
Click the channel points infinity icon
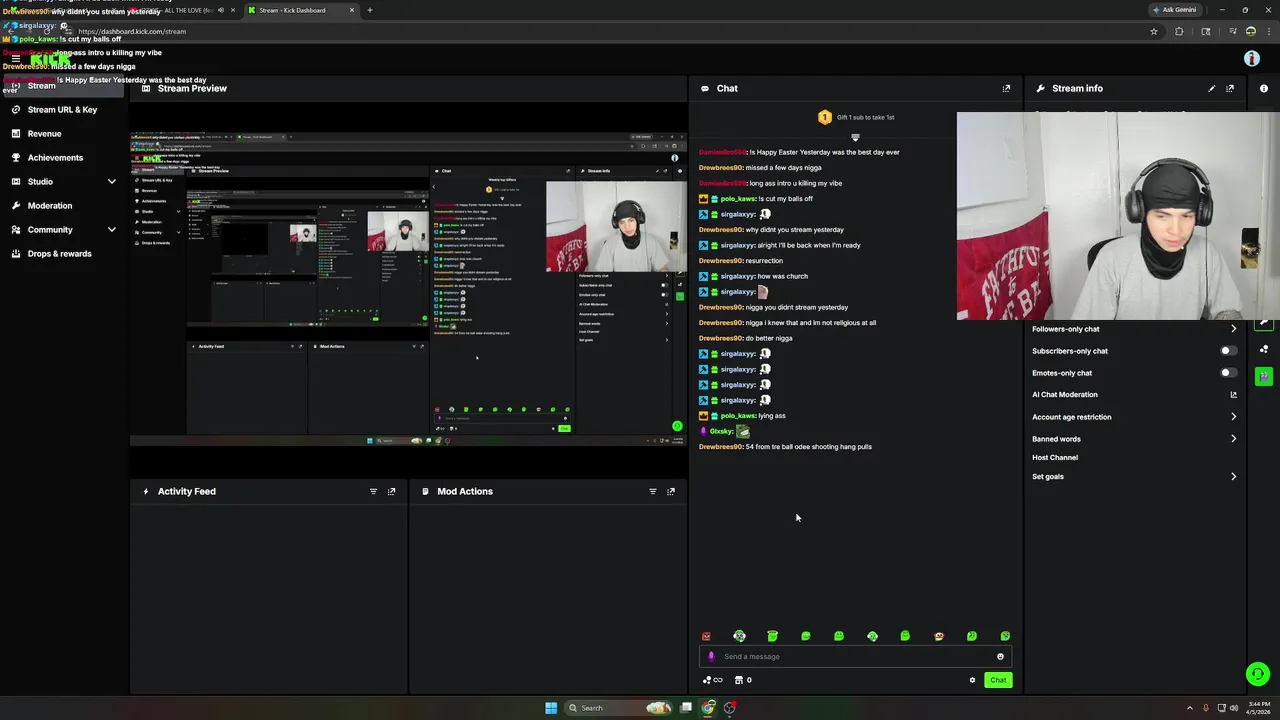click(x=713, y=680)
